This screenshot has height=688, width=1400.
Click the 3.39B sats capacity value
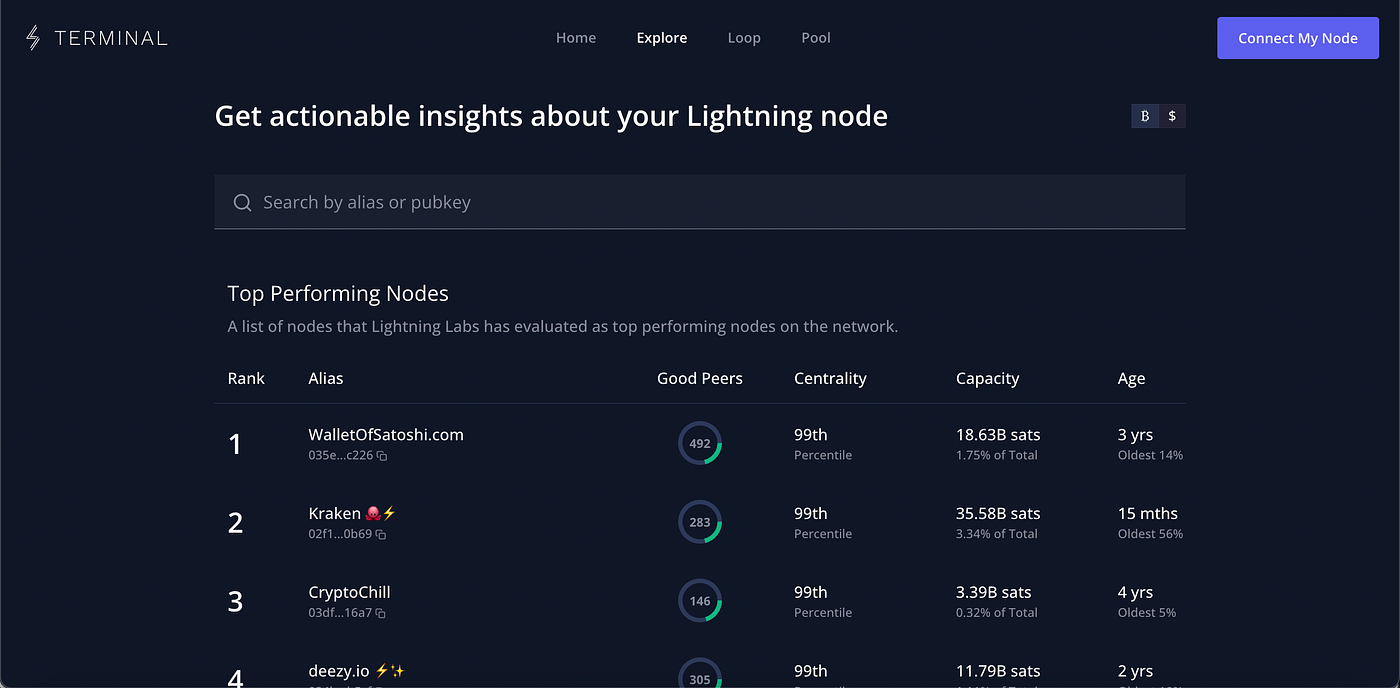(x=994, y=593)
